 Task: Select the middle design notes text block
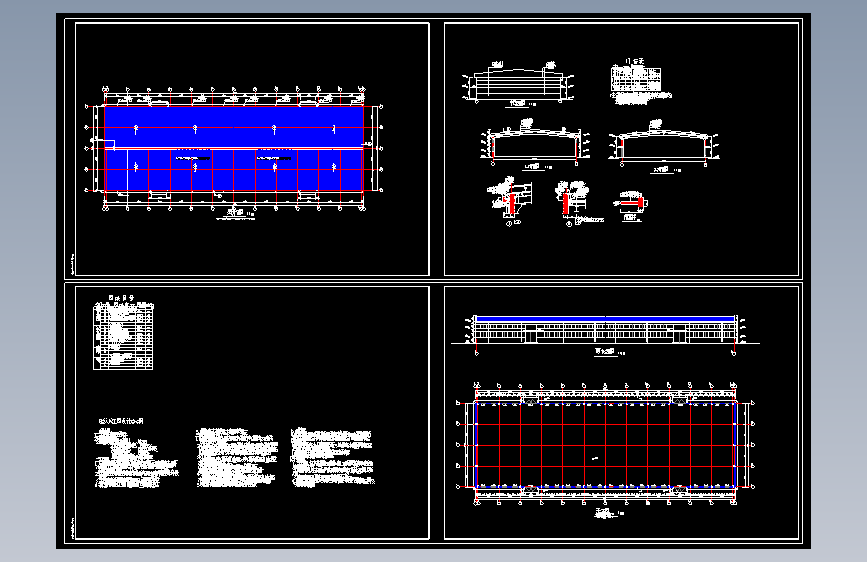pyautogui.click(x=237, y=457)
